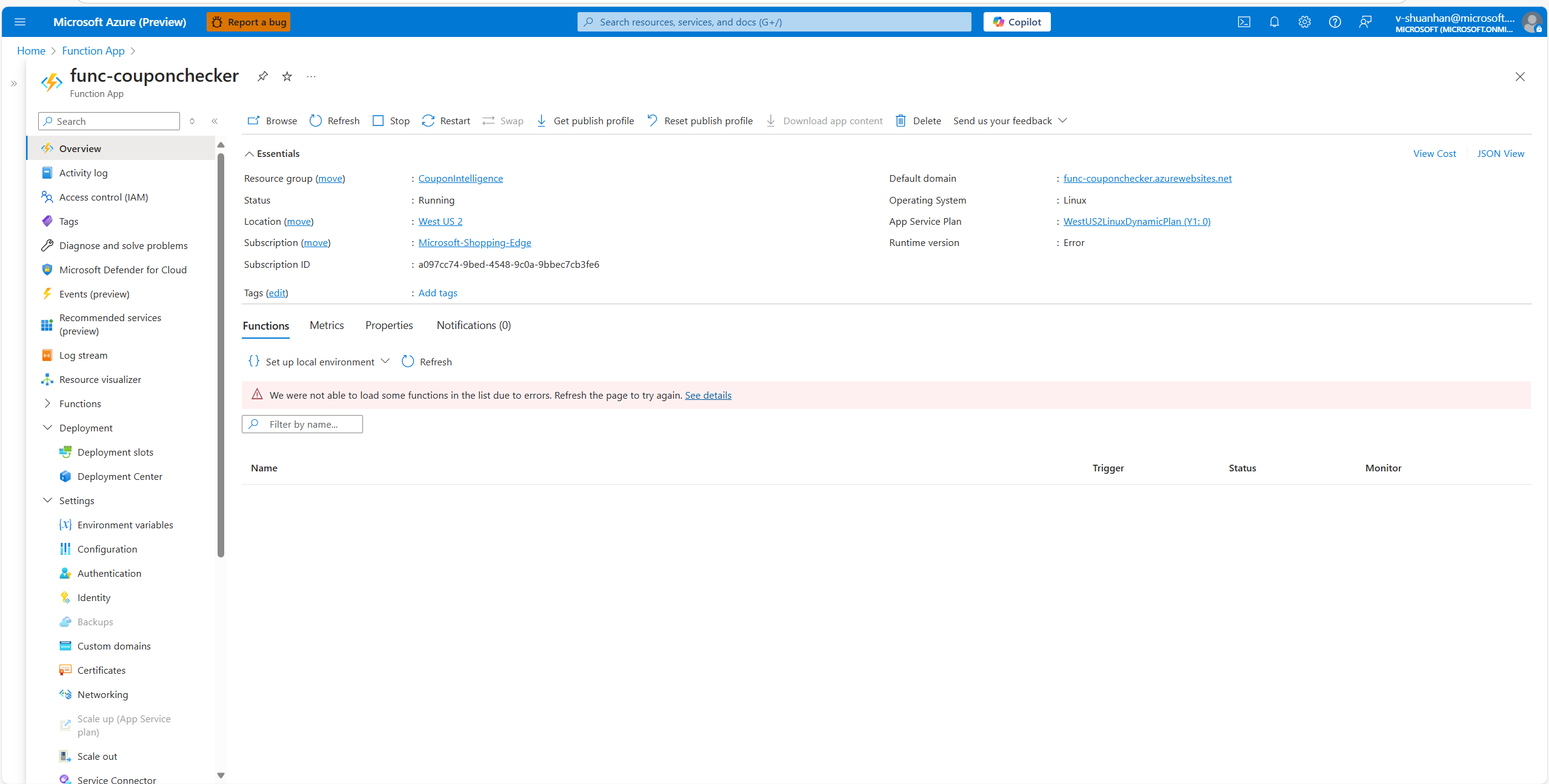Image resolution: width=1549 pixels, height=784 pixels.
Task: Delete the function app
Action: tap(918, 121)
